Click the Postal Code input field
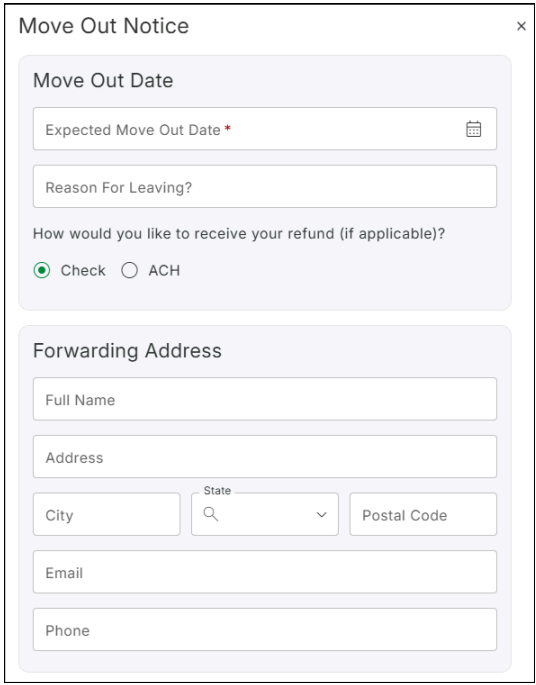 point(423,514)
